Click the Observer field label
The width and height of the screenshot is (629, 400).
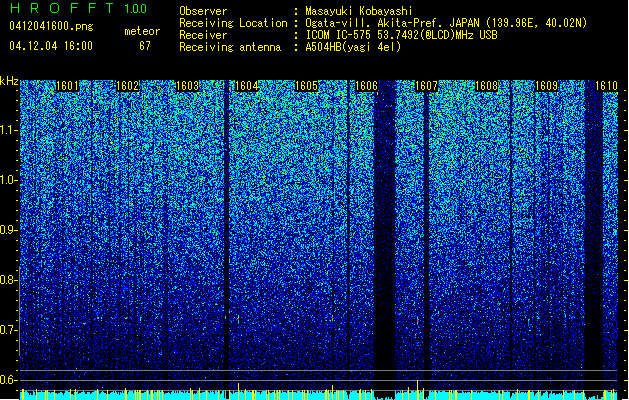point(203,11)
